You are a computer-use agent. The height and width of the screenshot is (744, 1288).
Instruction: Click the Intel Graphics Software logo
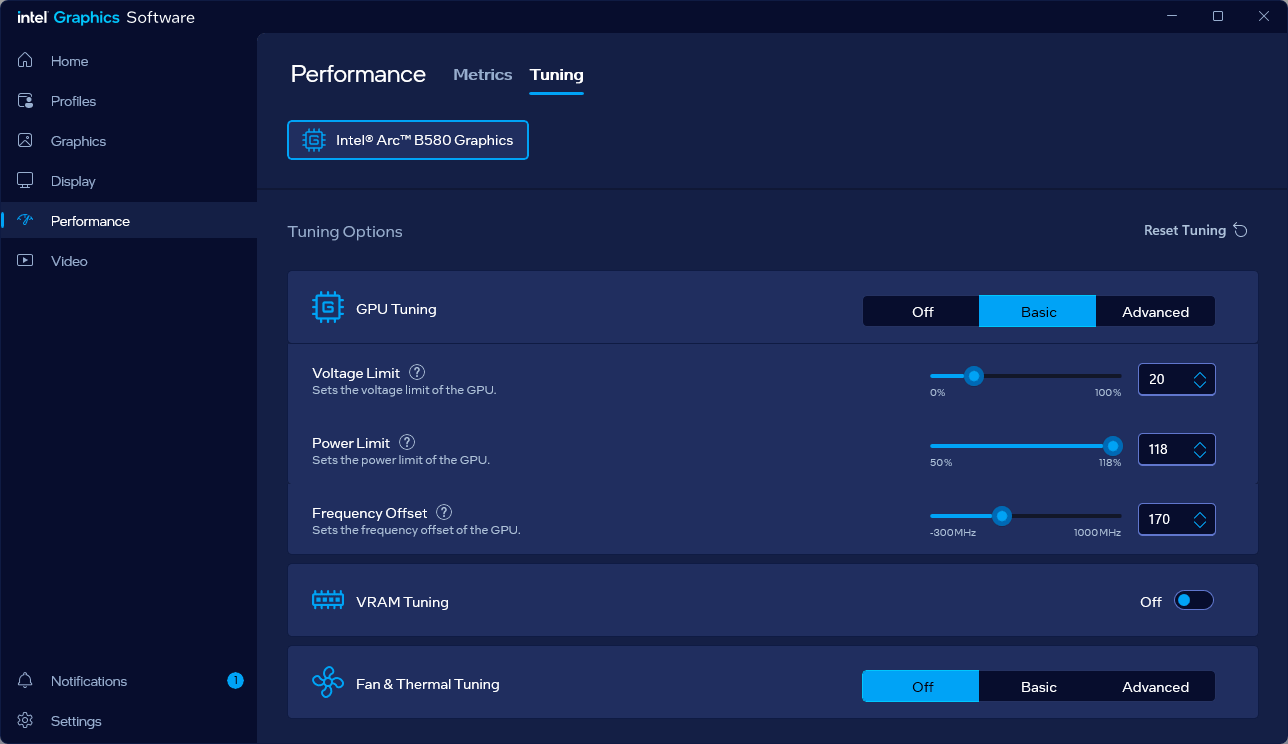click(x=106, y=17)
